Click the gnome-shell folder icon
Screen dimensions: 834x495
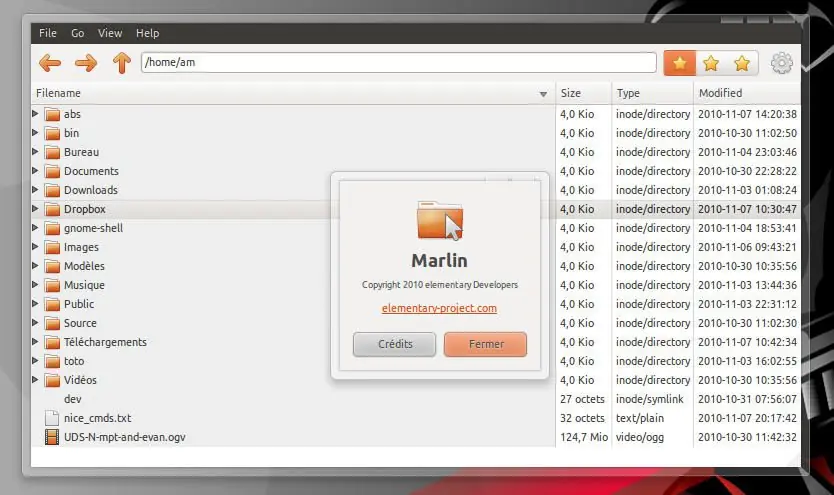click(x=52, y=229)
